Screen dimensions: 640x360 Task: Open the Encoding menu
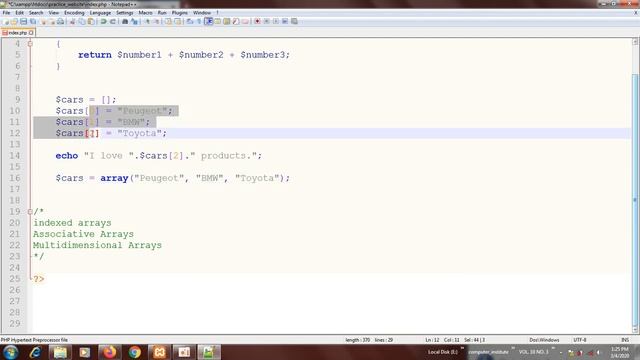74,13
